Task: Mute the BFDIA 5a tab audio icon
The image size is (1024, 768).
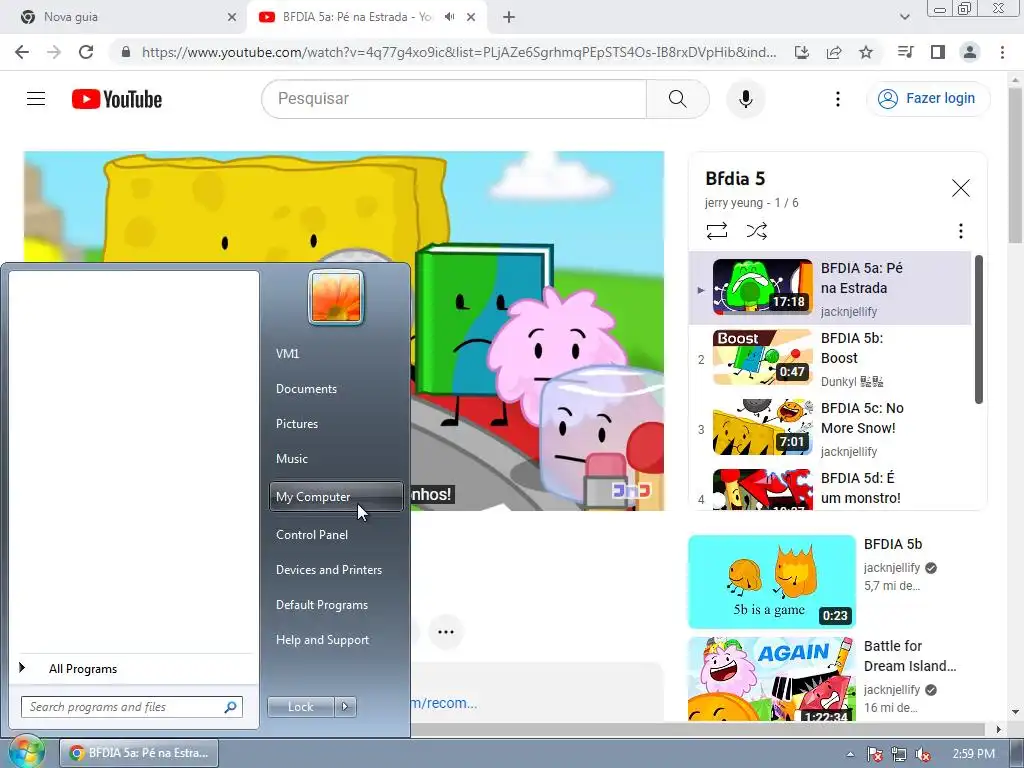Action: click(449, 17)
